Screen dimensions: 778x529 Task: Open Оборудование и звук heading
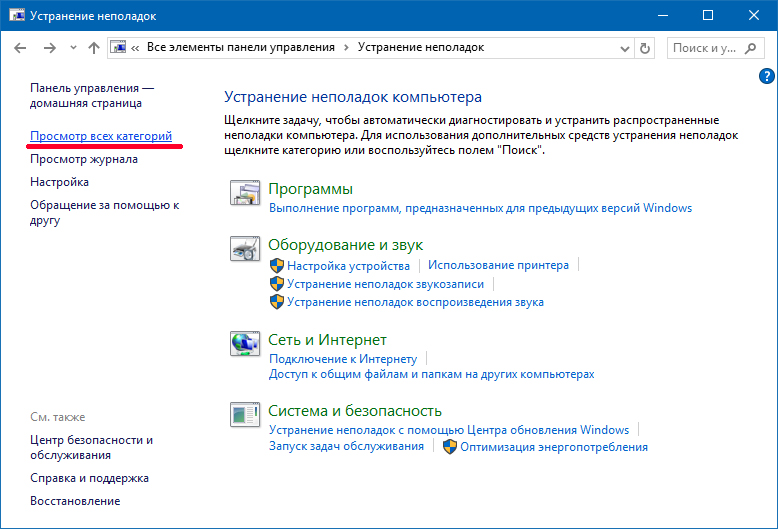tap(346, 245)
